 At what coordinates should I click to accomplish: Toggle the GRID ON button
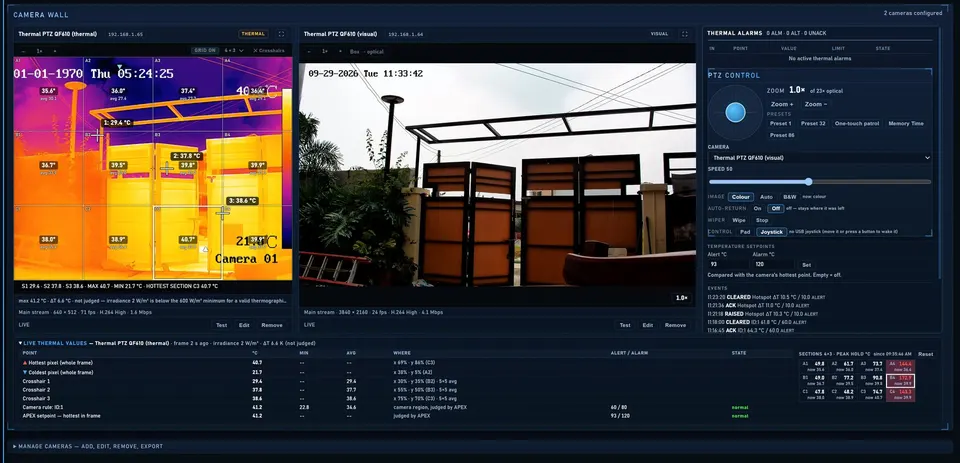tap(204, 51)
